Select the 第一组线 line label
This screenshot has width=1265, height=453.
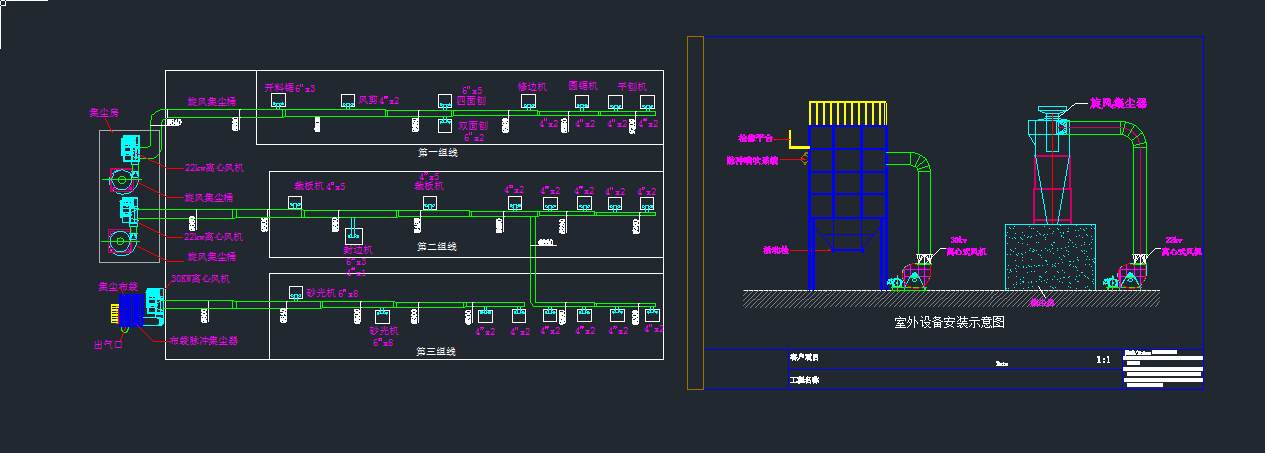coord(437,153)
